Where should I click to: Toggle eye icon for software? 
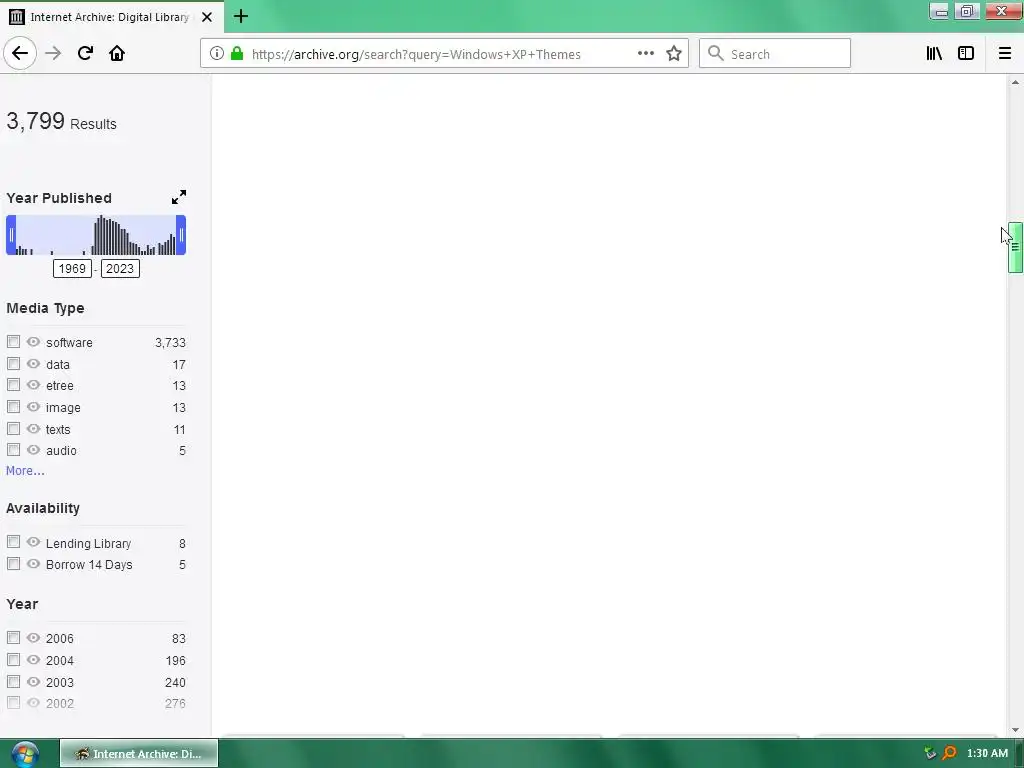click(33, 342)
